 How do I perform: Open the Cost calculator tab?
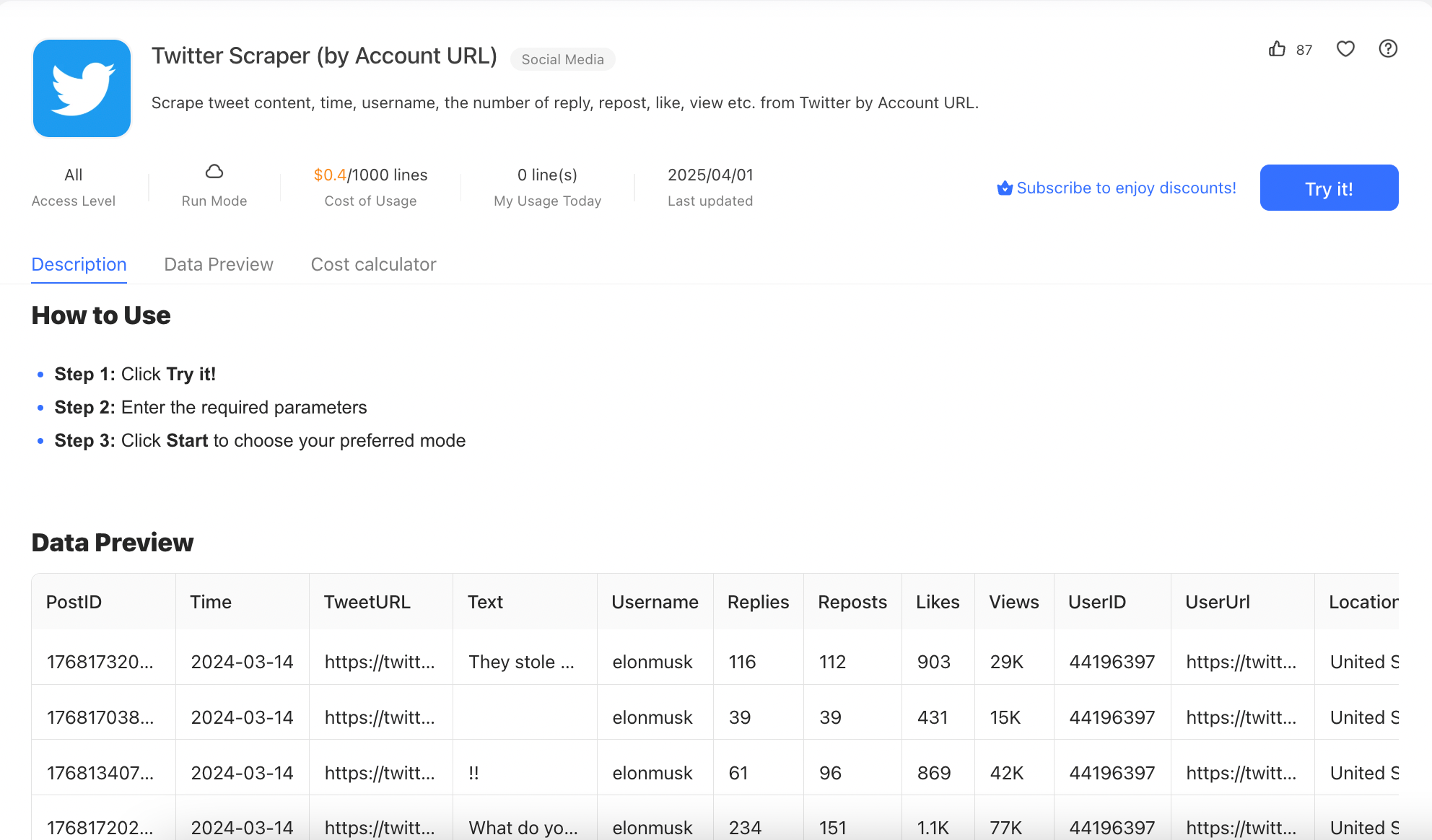tap(373, 264)
